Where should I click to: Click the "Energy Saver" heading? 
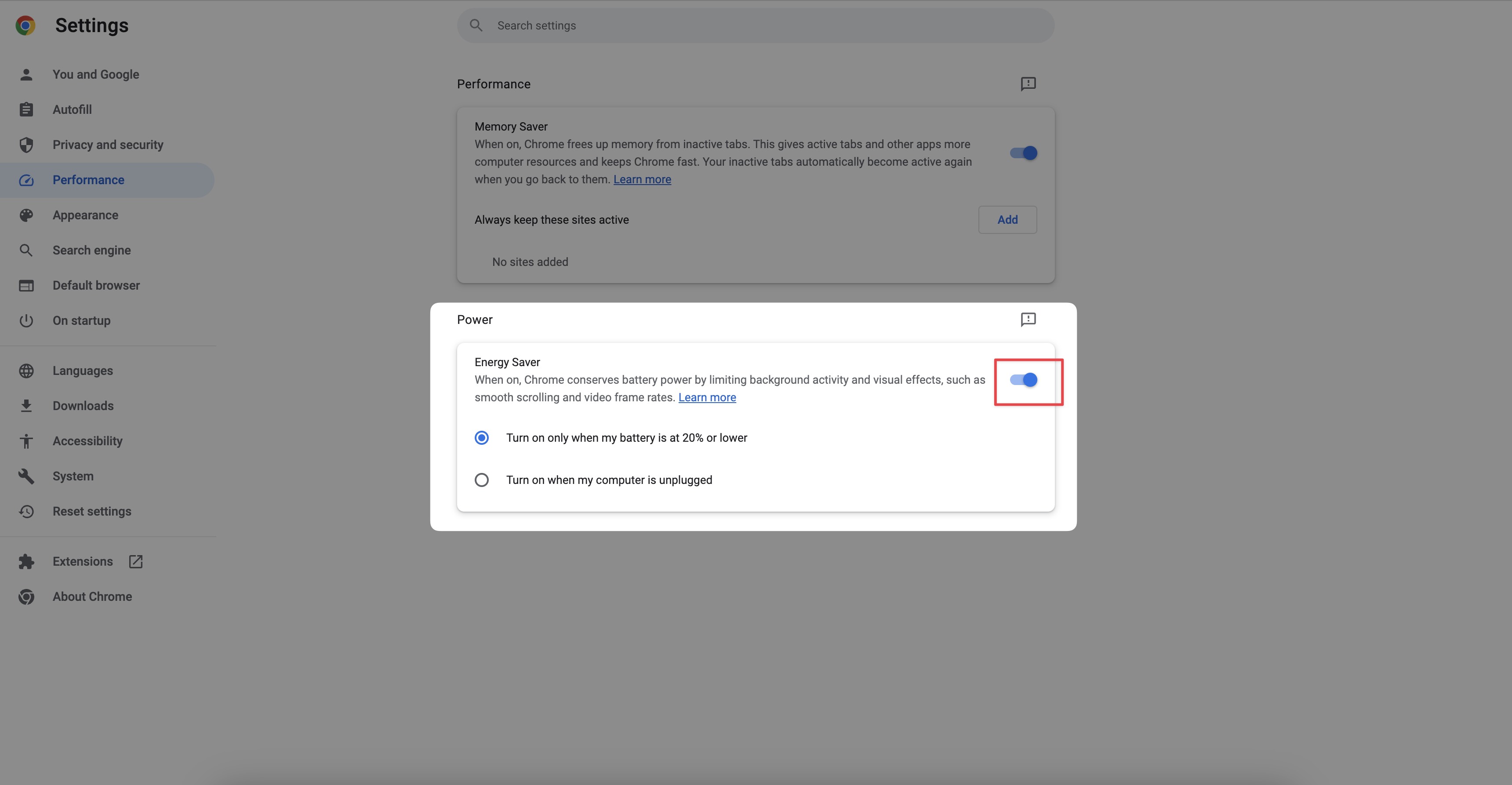coord(507,362)
